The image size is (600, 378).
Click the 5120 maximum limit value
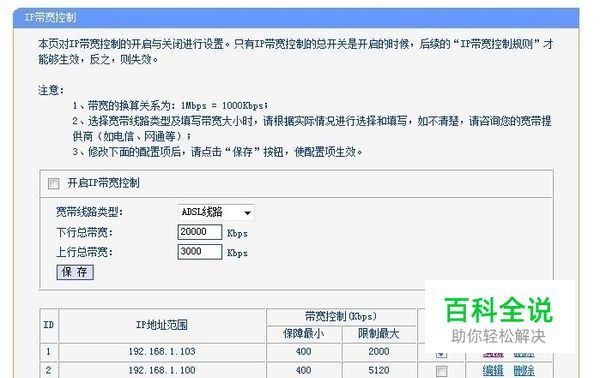pos(379,370)
